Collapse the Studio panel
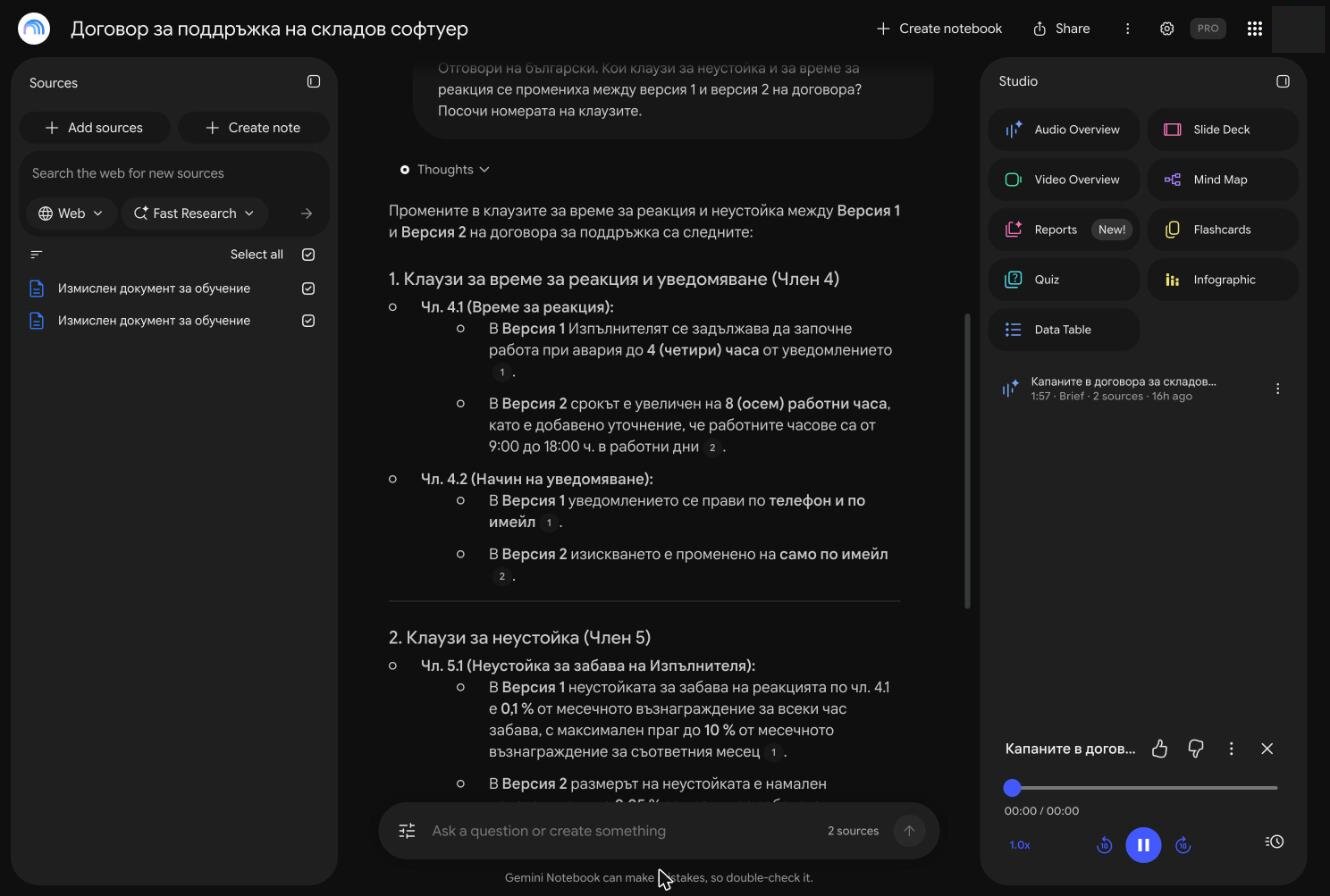The width and height of the screenshot is (1330, 896). 1283,81
